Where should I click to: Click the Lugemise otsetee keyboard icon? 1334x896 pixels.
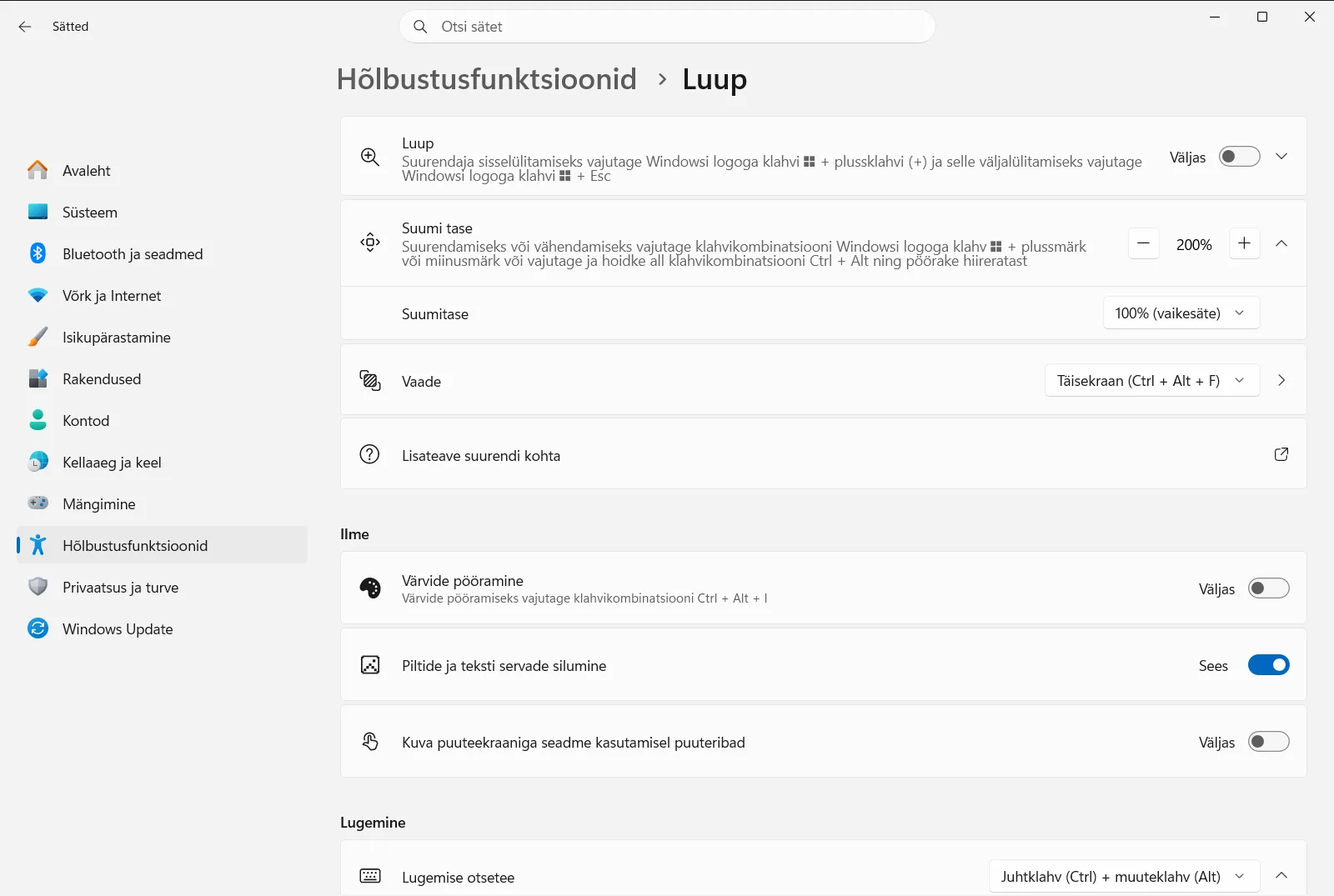pyautogui.click(x=370, y=875)
